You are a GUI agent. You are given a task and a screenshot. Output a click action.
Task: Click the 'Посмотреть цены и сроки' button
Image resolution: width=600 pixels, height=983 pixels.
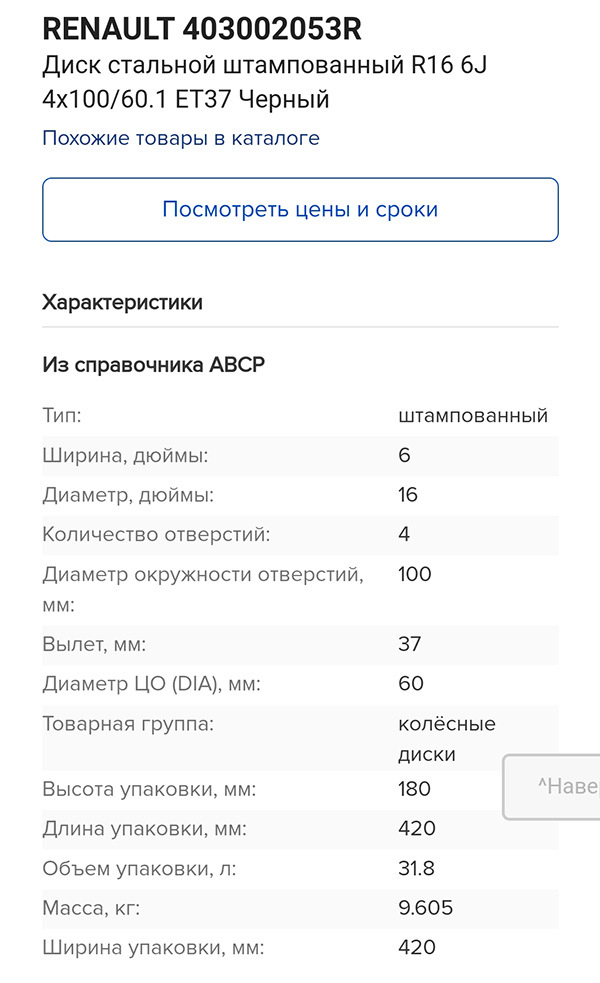pos(299,208)
